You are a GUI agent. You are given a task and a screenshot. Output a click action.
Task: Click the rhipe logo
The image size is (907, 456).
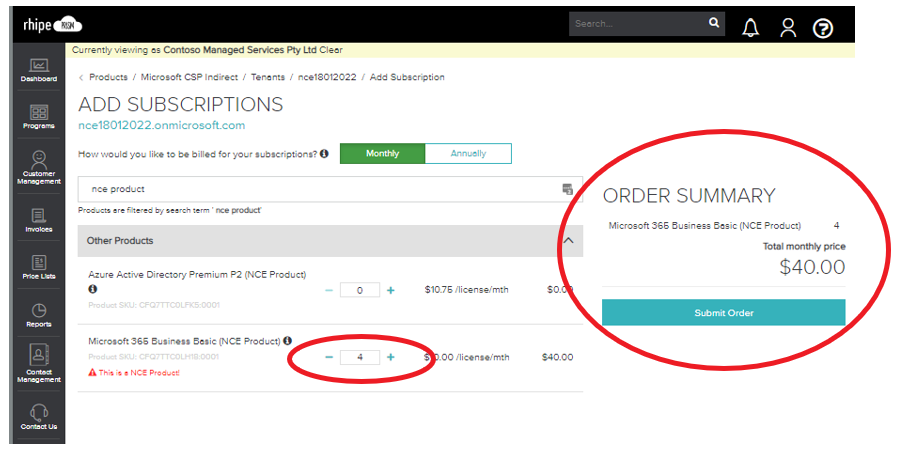(52, 25)
